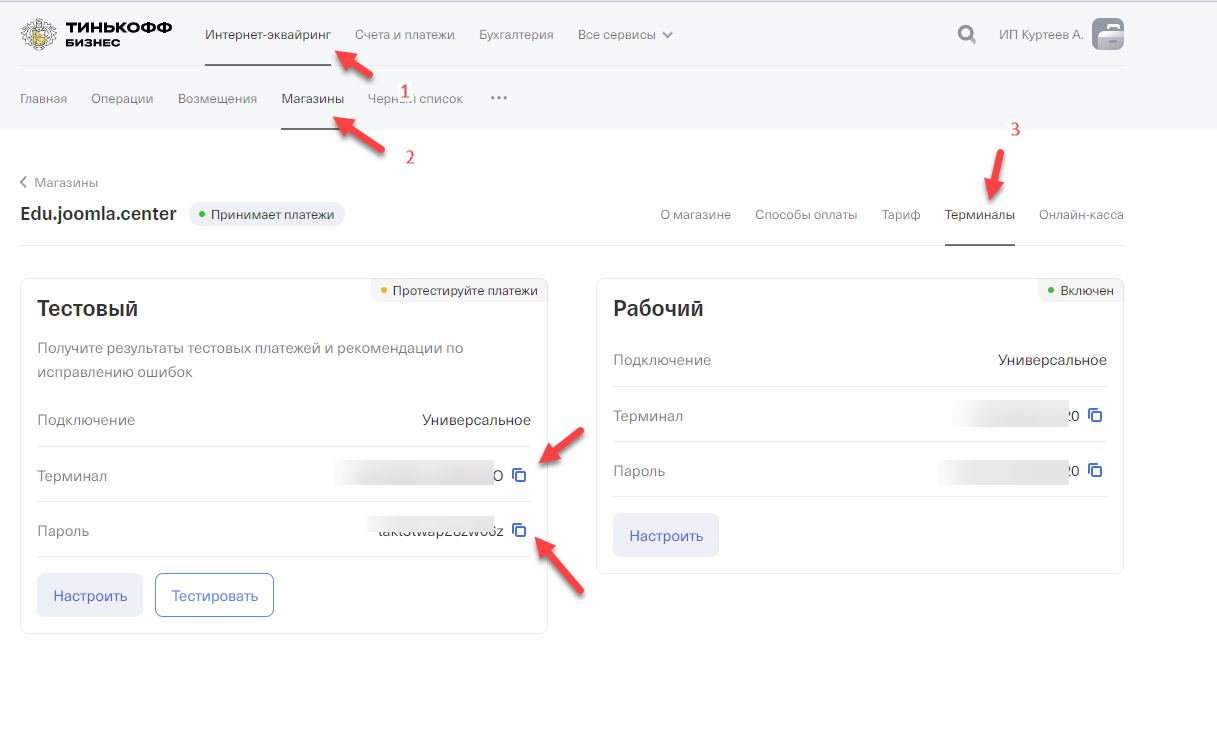Click Универсальное value in Тестовый card
Viewport: 1217px width, 746px height.
coord(476,420)
